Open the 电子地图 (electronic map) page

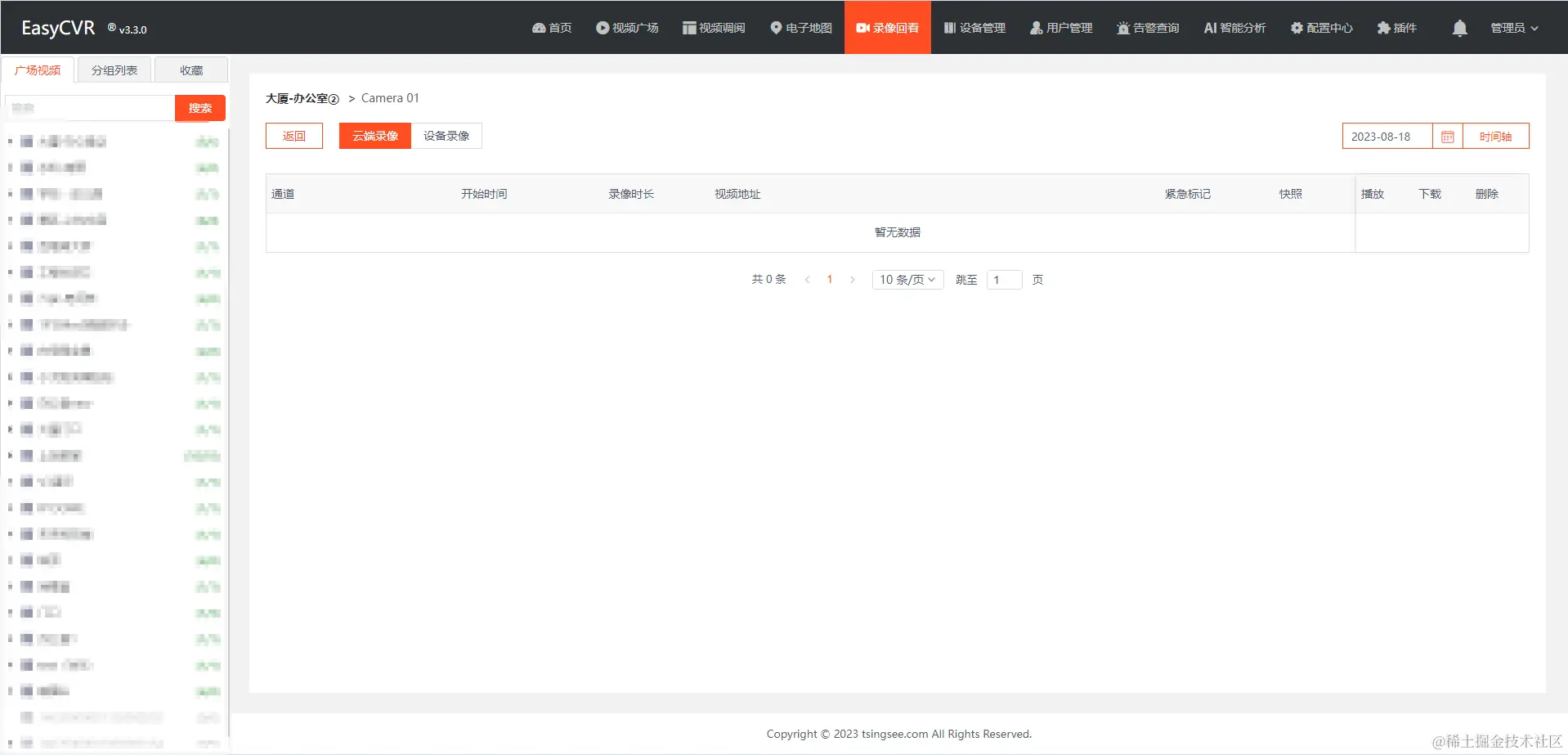[x=800, y=27]
